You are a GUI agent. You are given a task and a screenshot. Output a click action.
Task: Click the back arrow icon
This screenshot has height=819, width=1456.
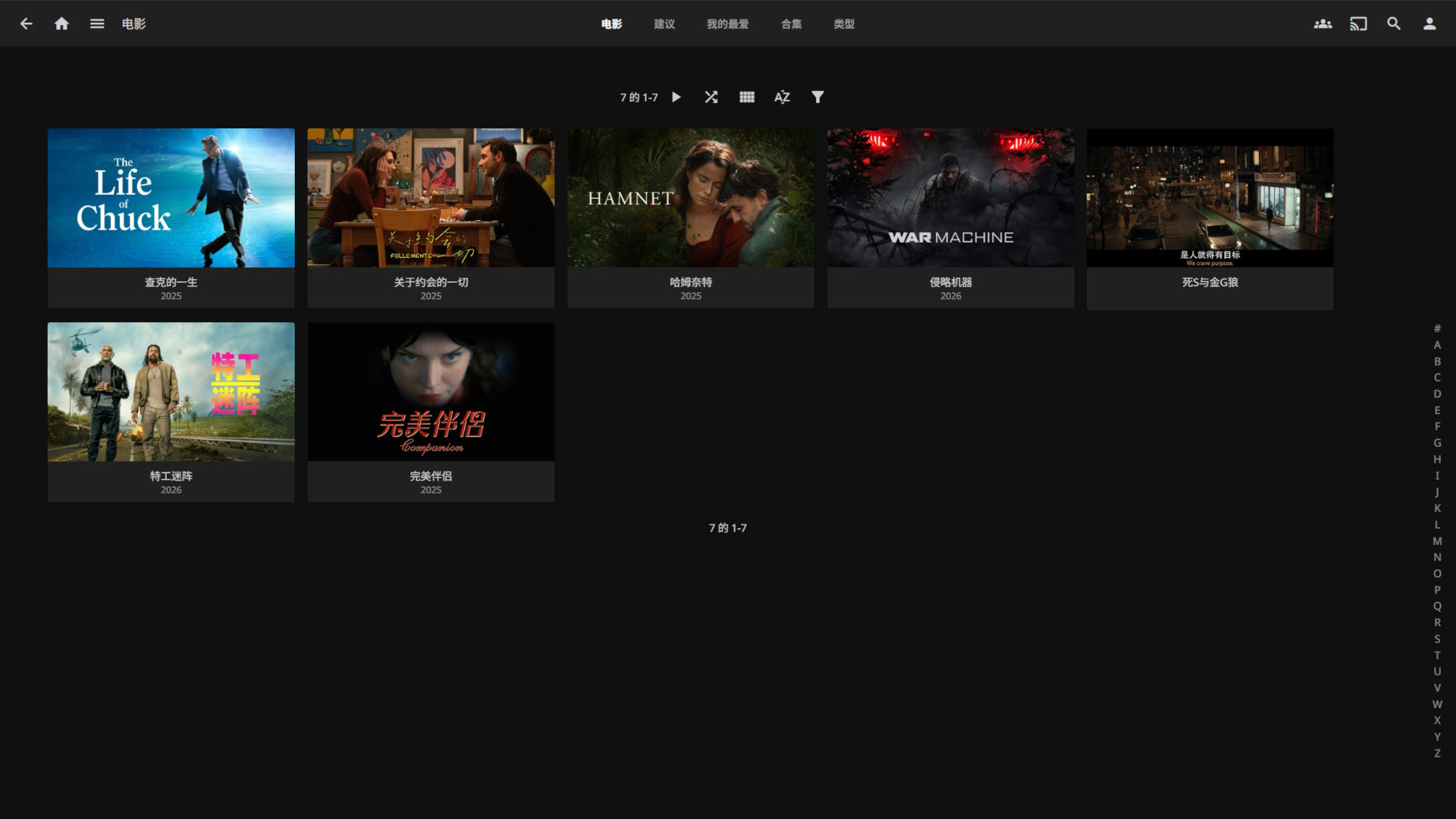coord(27,24)
